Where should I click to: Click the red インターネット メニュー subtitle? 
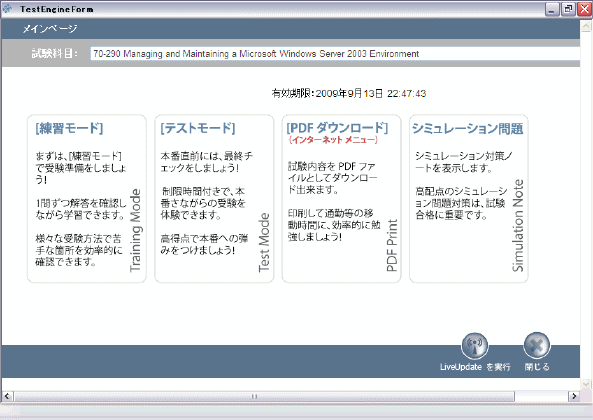[333, 140]
